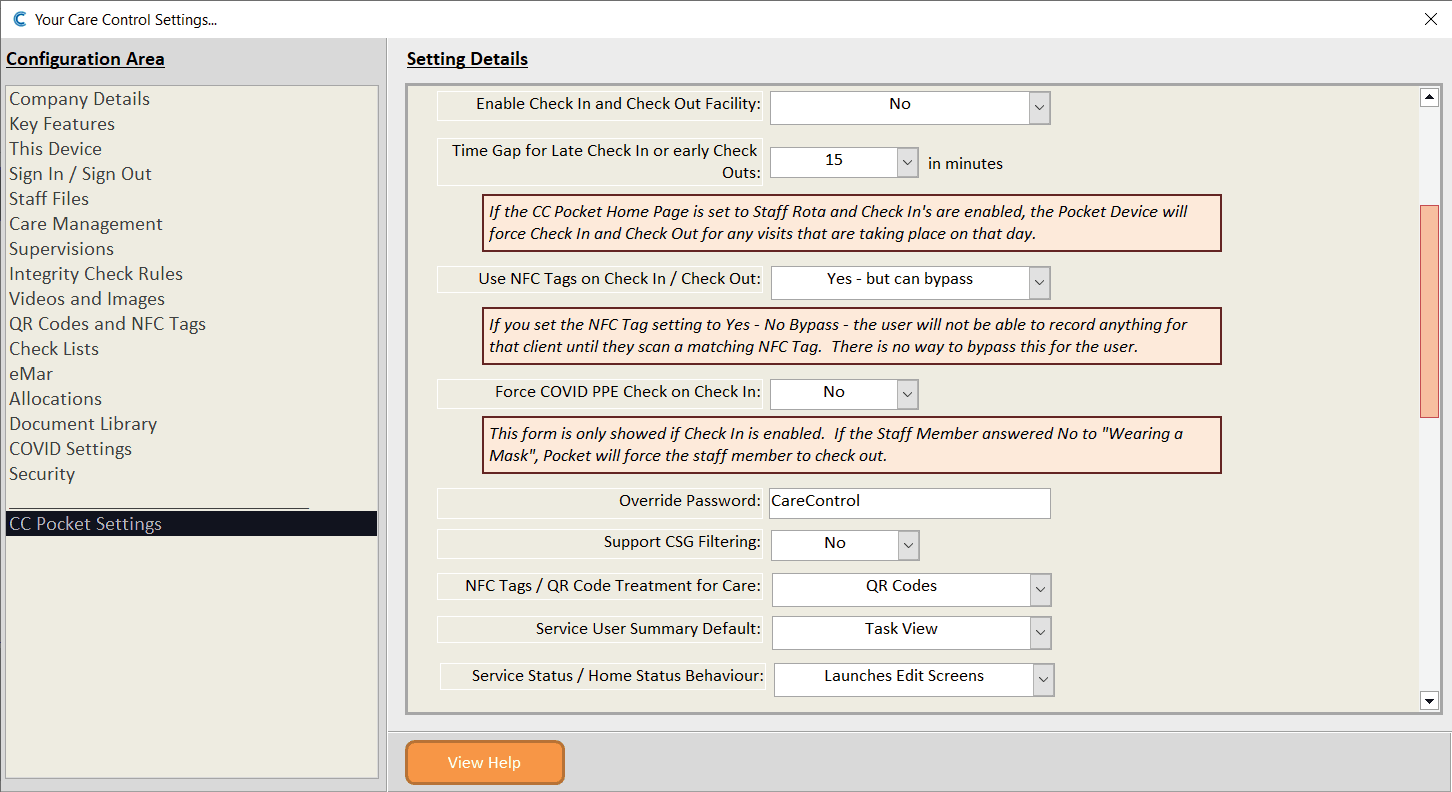Expand Service Status / Home Status Behaviour dropdown
Screen dimensions: 1452x792
(1043, 680)
